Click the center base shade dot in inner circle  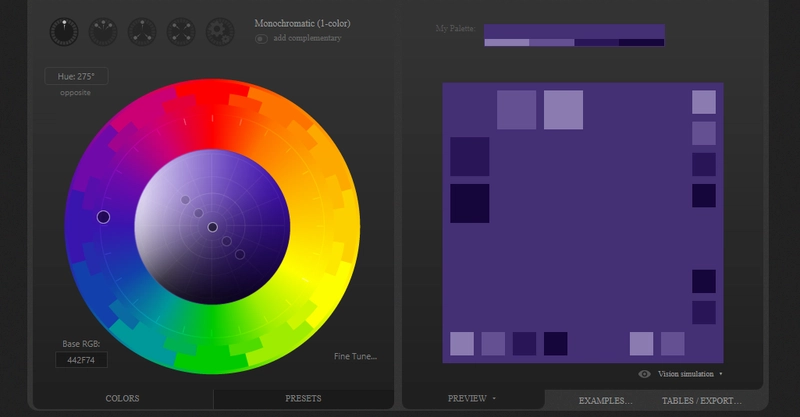[x=212, y=227]
